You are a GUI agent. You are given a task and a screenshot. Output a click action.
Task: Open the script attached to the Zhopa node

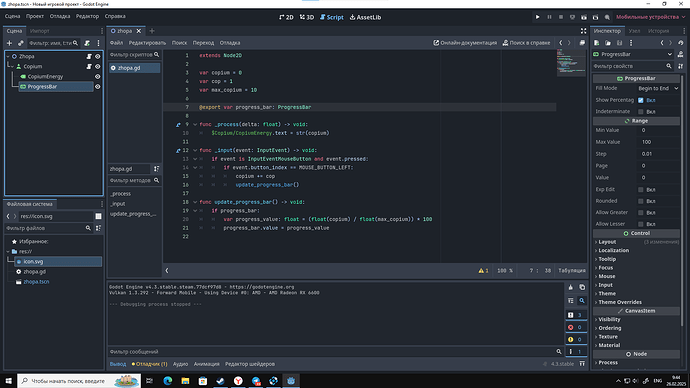pos(89,56)
